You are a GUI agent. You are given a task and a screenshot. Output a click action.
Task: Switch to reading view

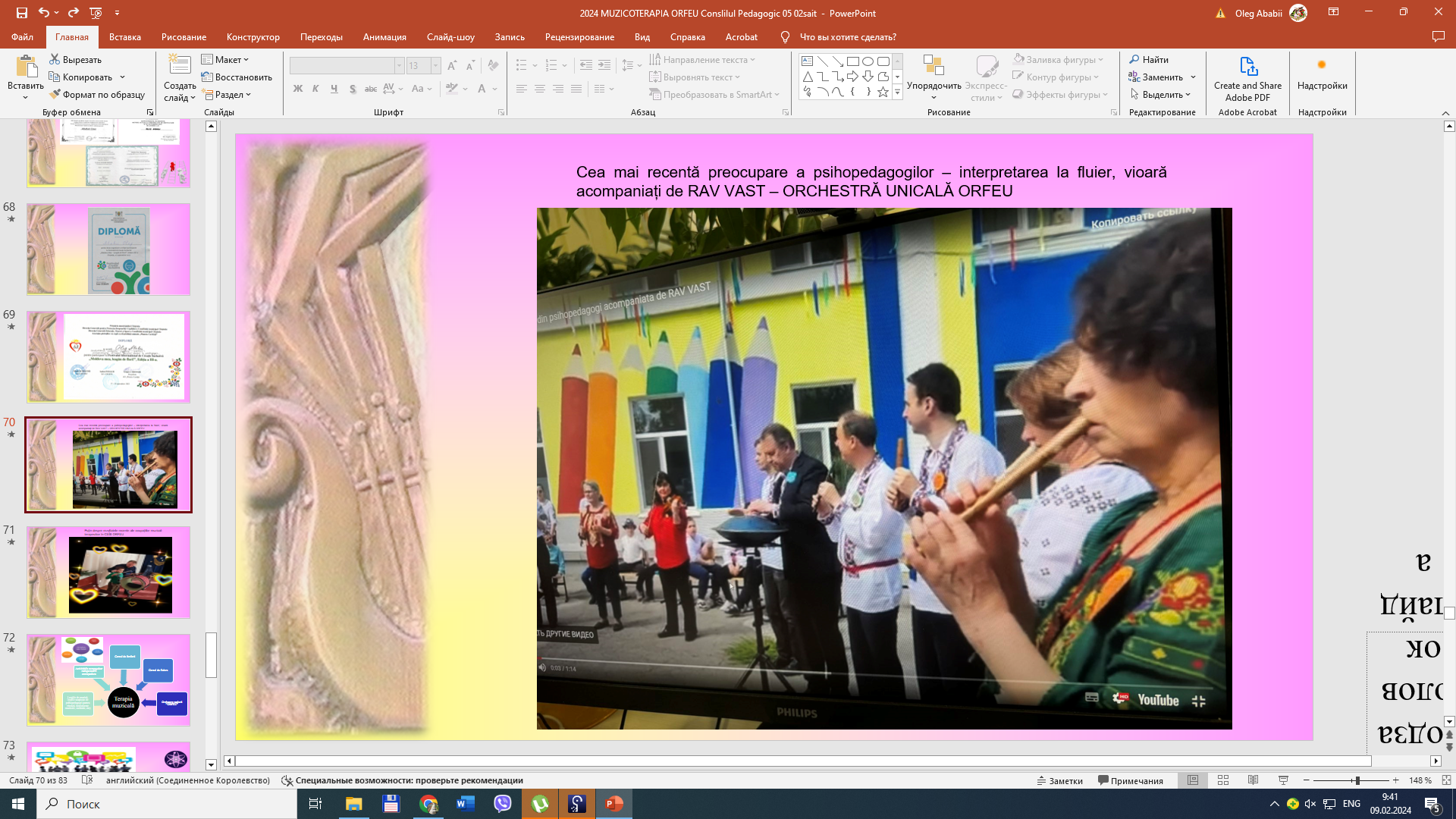click(x=1254, y=780)
